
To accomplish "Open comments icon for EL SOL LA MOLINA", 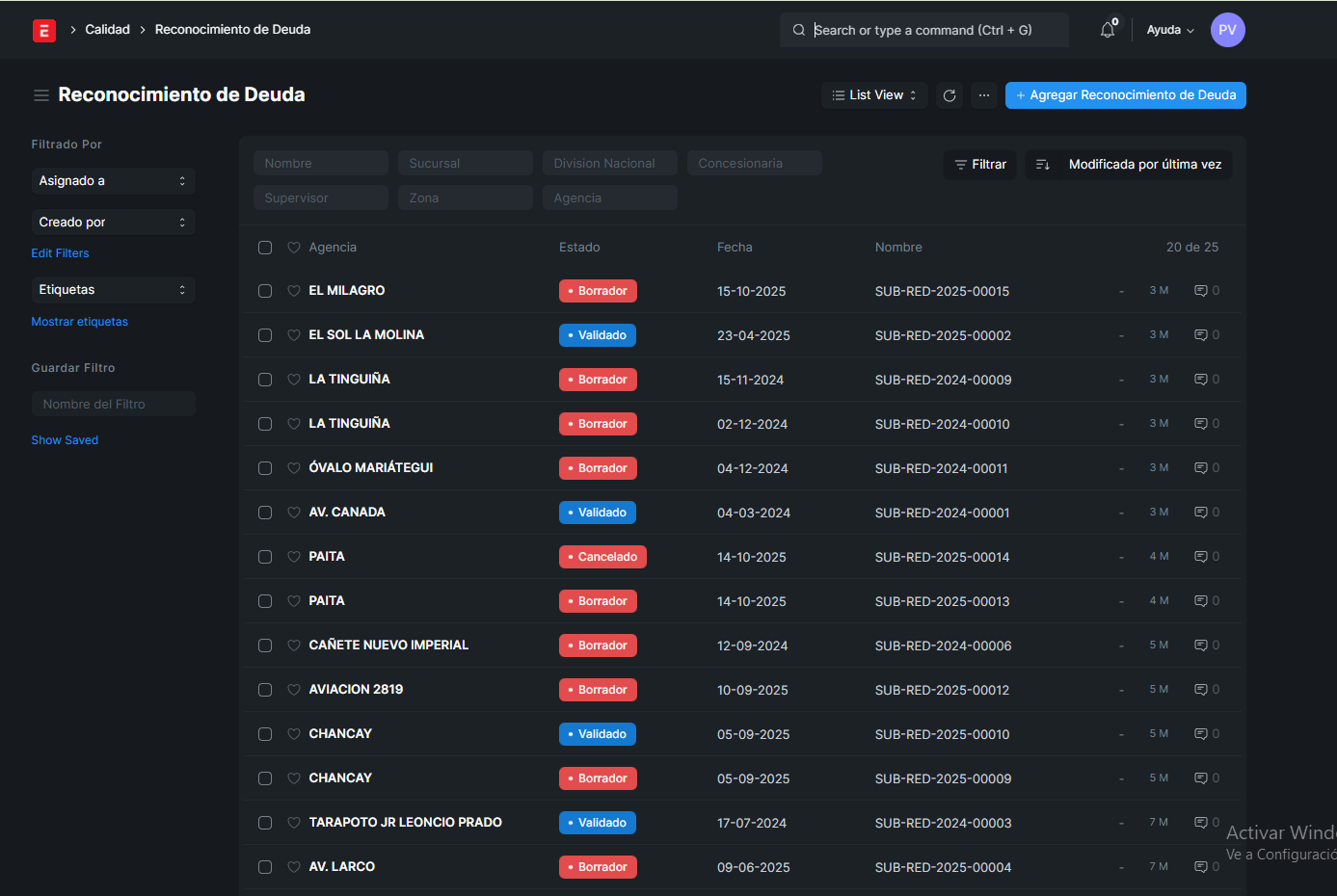I will point(1201,335).
